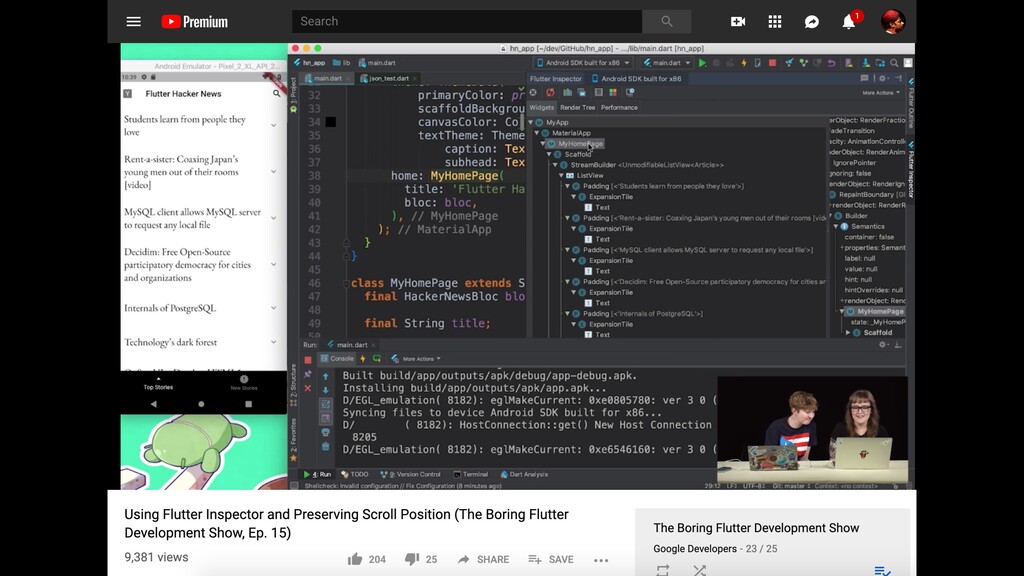The height and width of the screenshot is (576, 1024).
Task: Click the SAVE button below the video
Action: 551,559
